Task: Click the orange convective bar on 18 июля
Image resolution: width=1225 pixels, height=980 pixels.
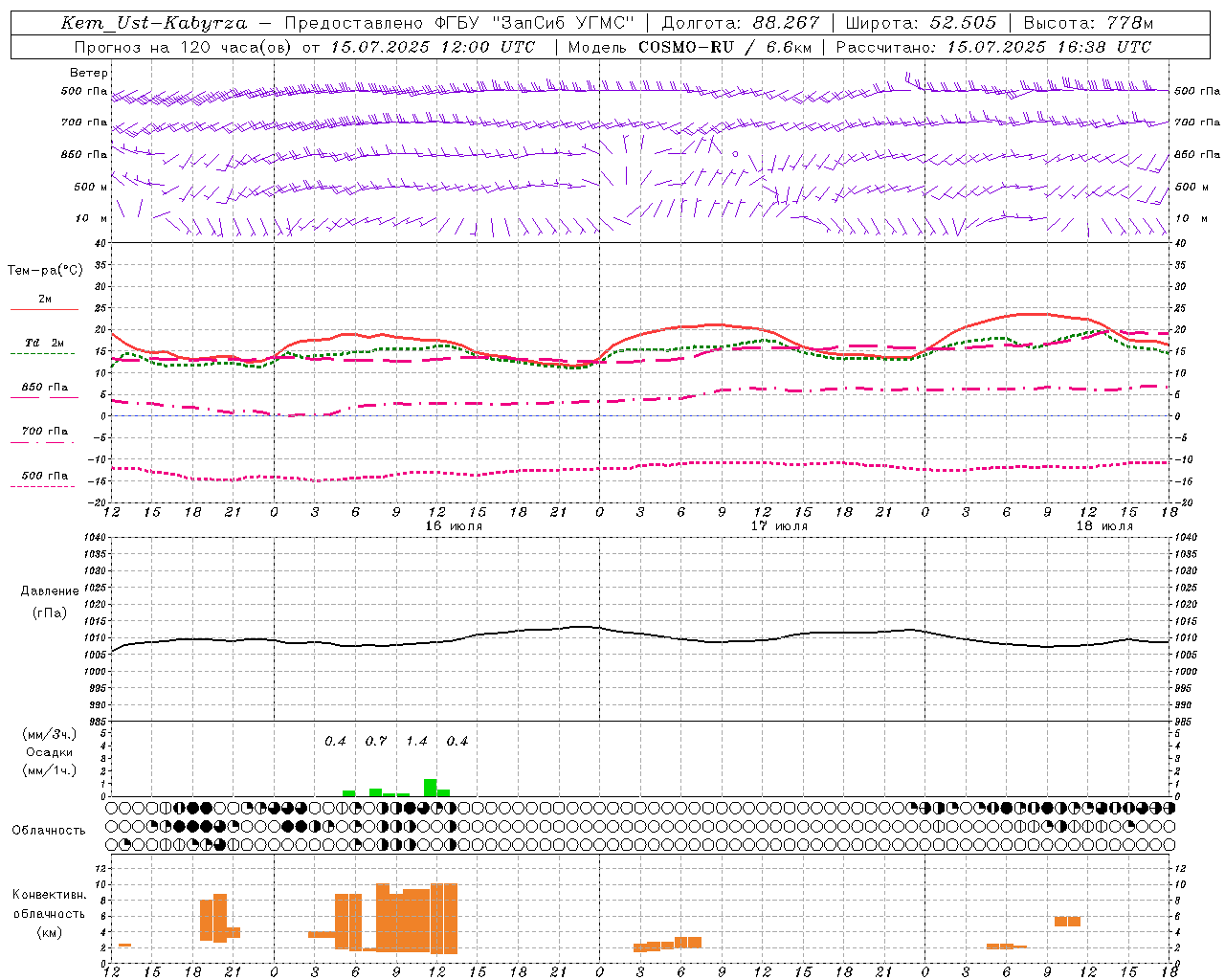Action: pos(1067,922)
